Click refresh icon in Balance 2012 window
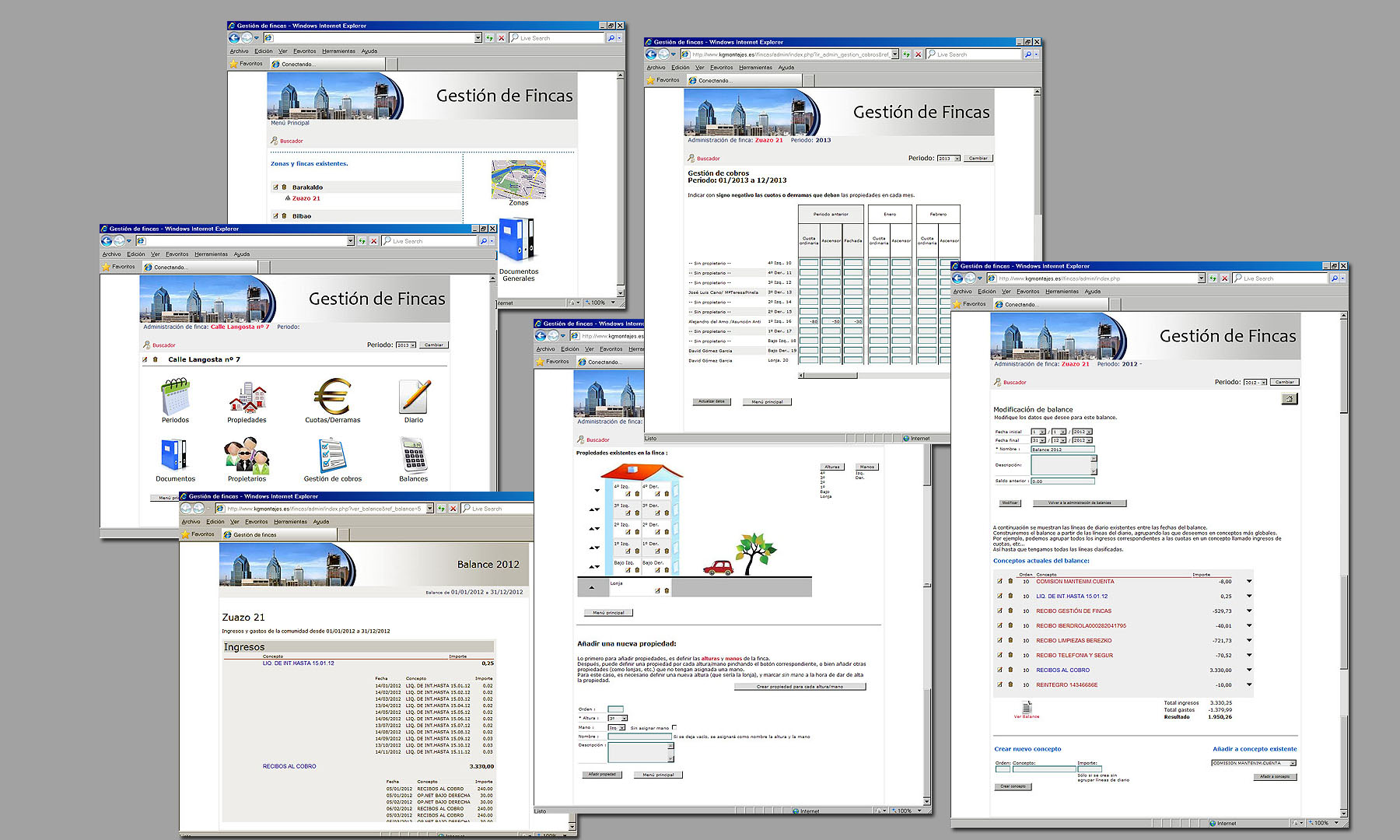This screenshot has width=1400, height=840. coord(442,509)
